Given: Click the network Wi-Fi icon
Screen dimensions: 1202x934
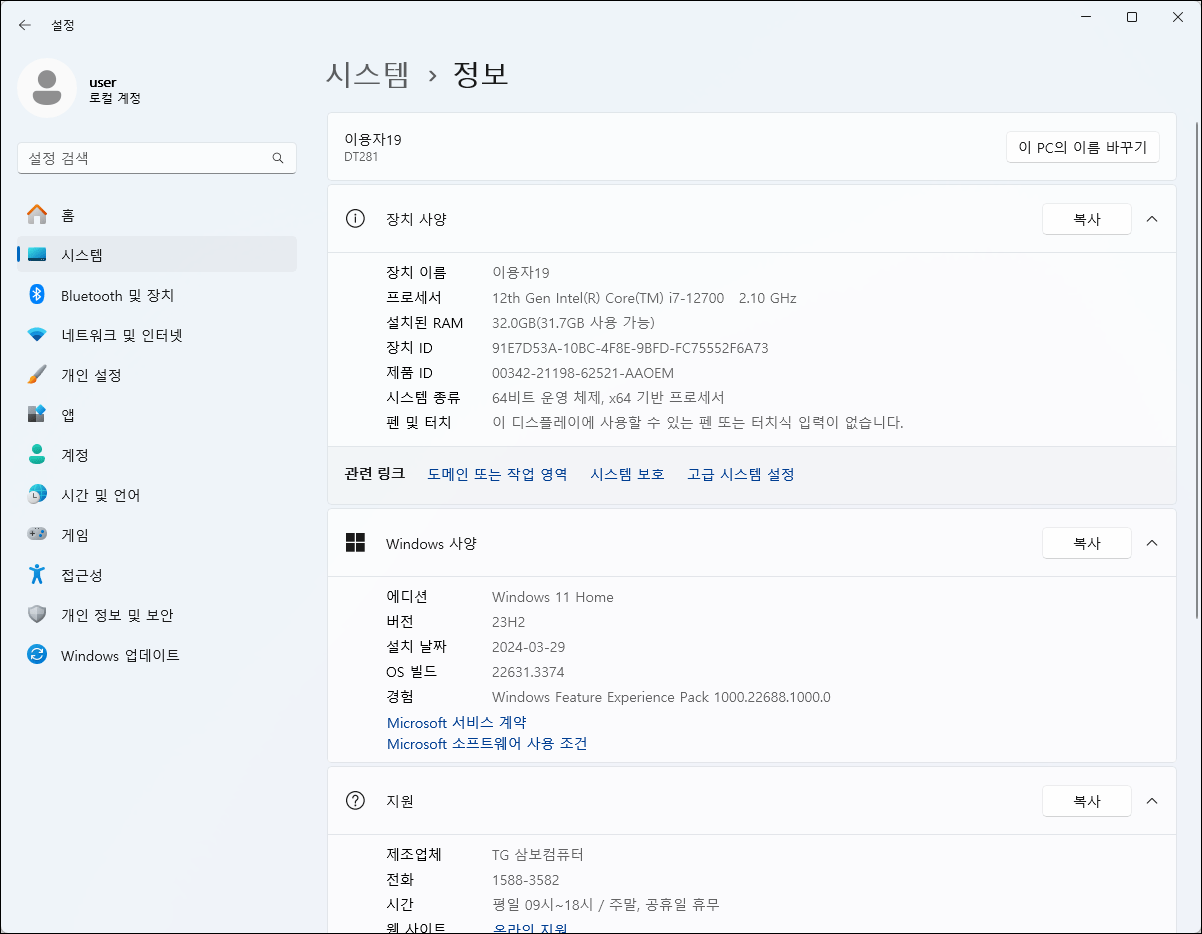Looking at the screenshot, I should coord(37,335).
